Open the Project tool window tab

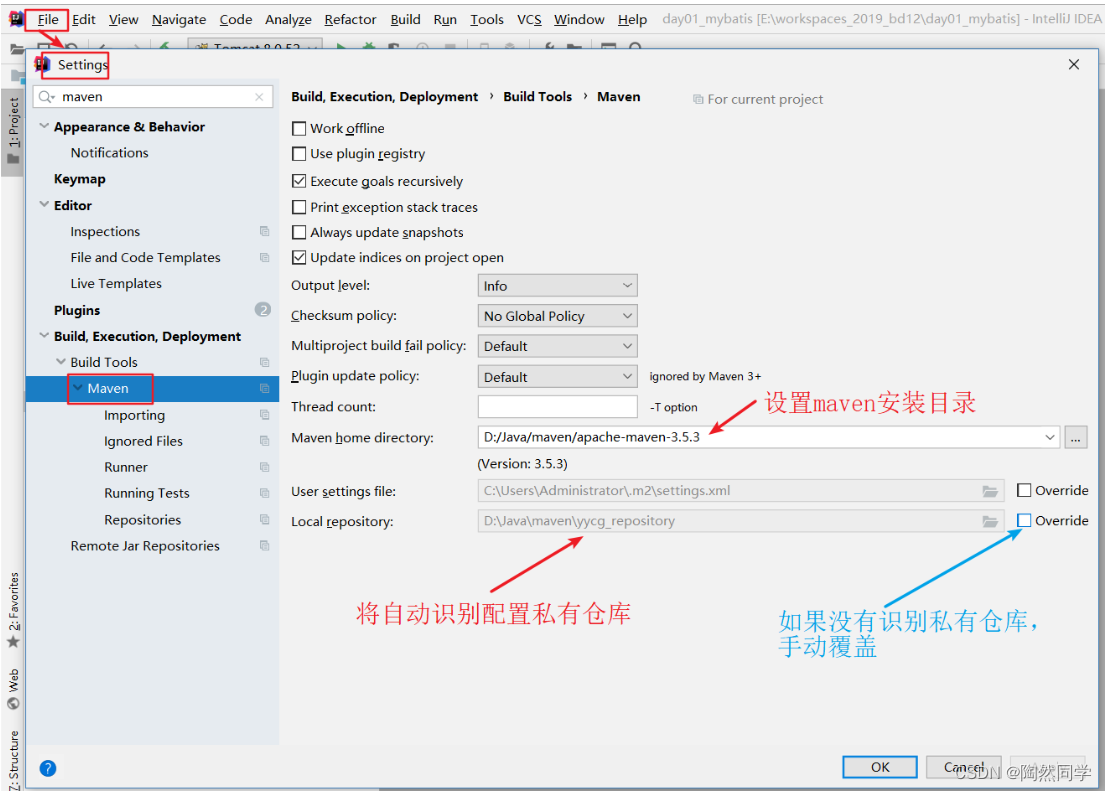(13, 130)
